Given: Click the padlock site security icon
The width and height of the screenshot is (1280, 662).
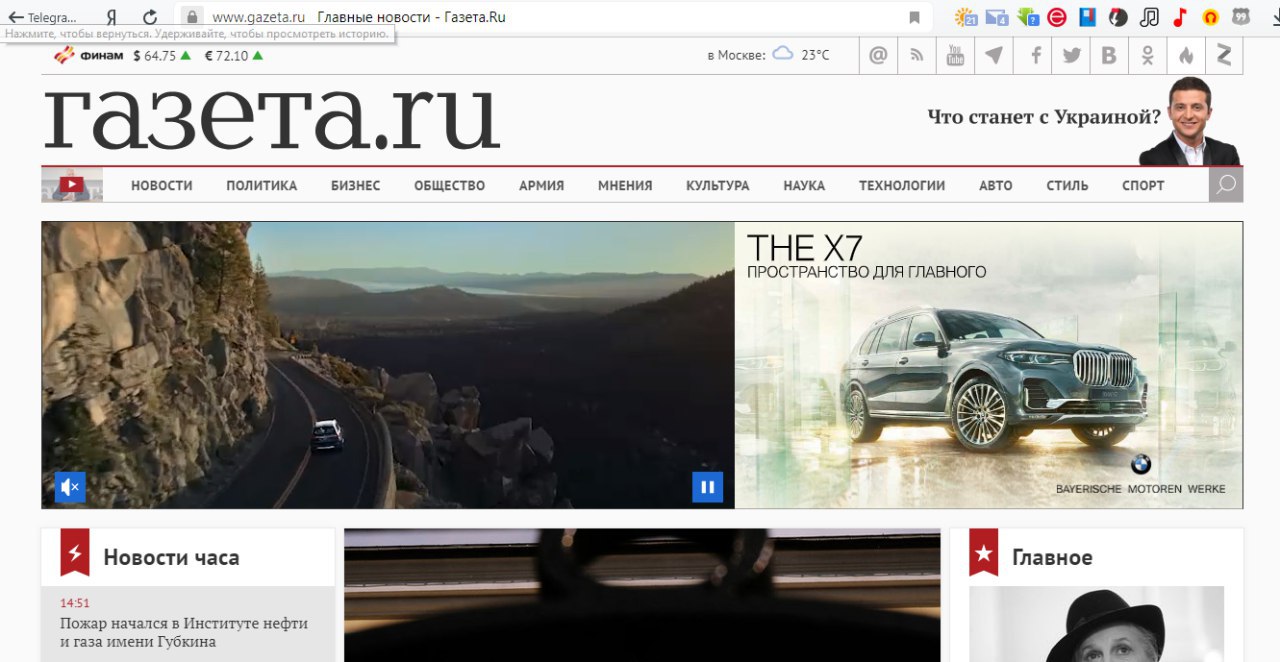Looking at the screenshot, I should tap(192, 17).
